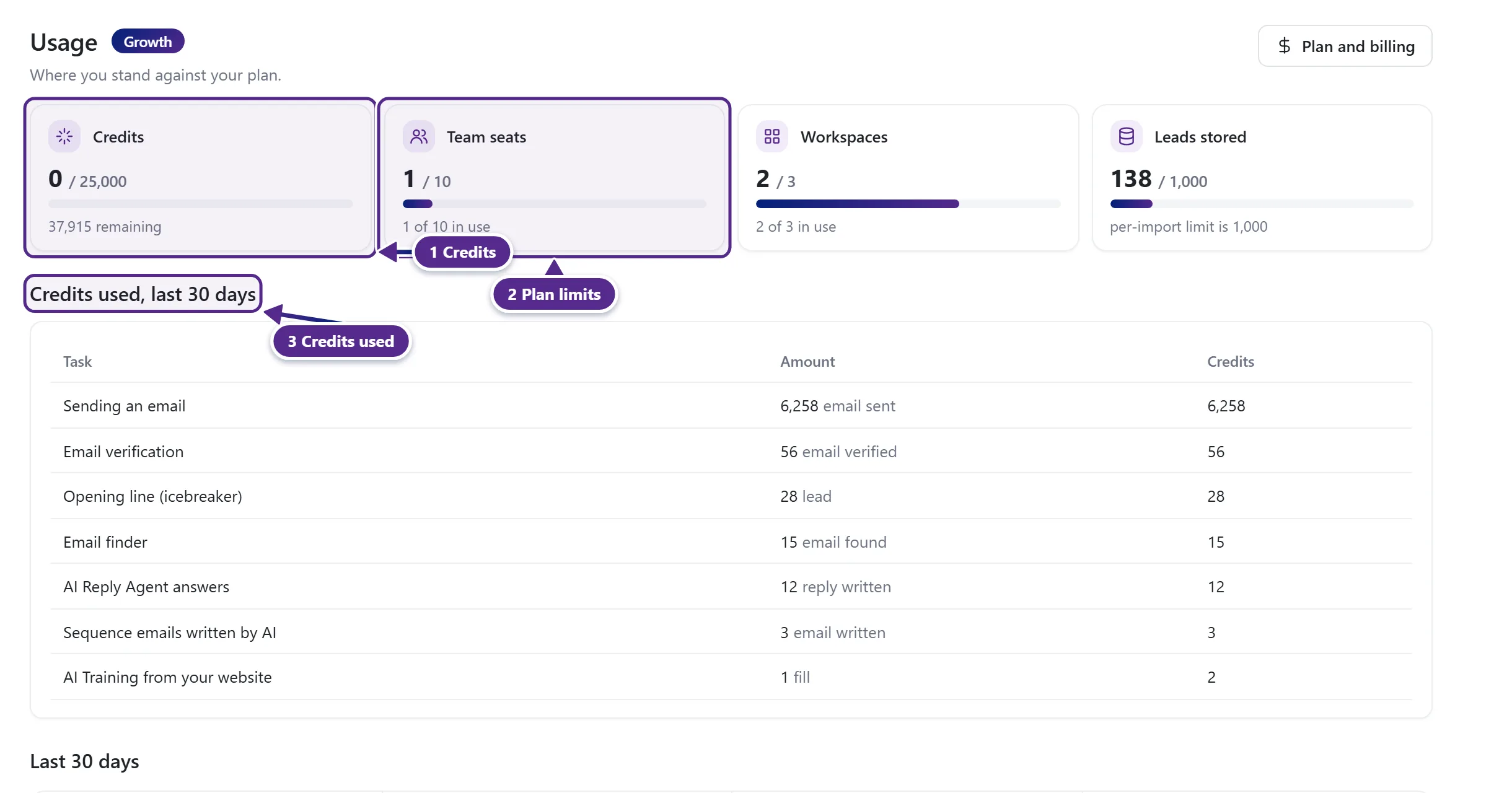Viewport: 1512px width, 793px height.
Task: Click "3 email written" amount
Action: pos(833,633)
